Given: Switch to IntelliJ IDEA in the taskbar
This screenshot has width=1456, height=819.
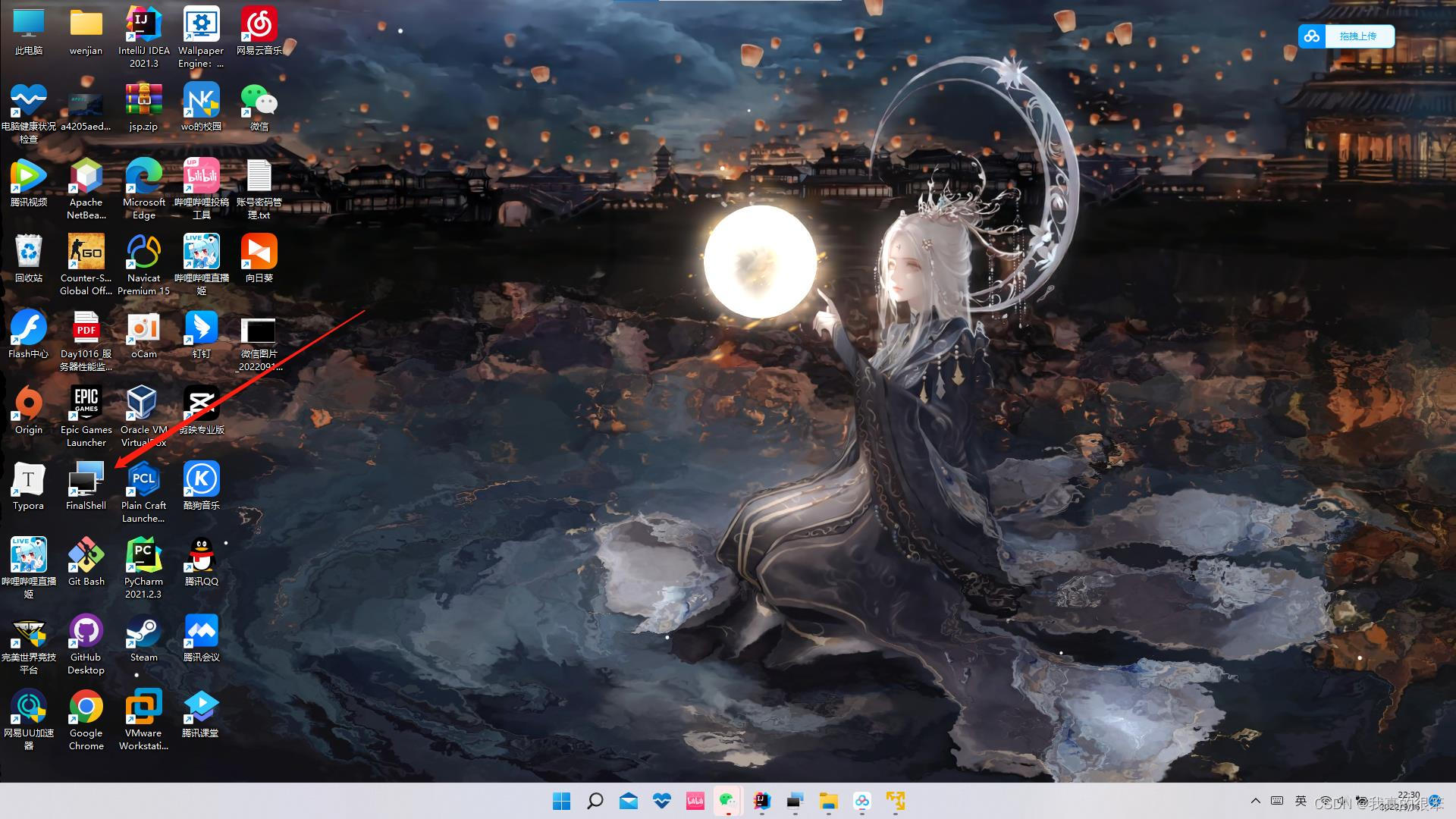Looking at the screenshot, I should (761, 801).
